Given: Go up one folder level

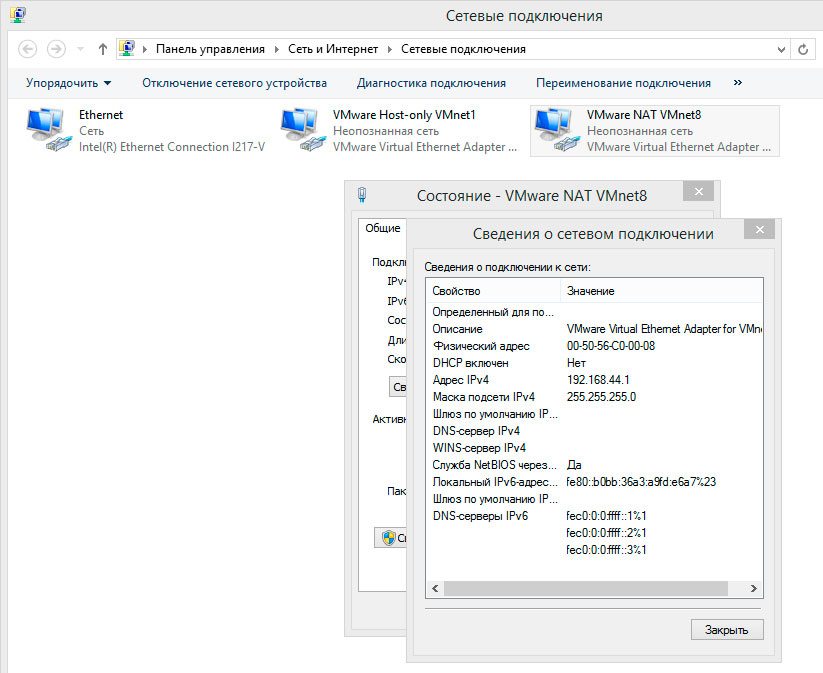Looking at the screenshot, I should coord(103,49).
